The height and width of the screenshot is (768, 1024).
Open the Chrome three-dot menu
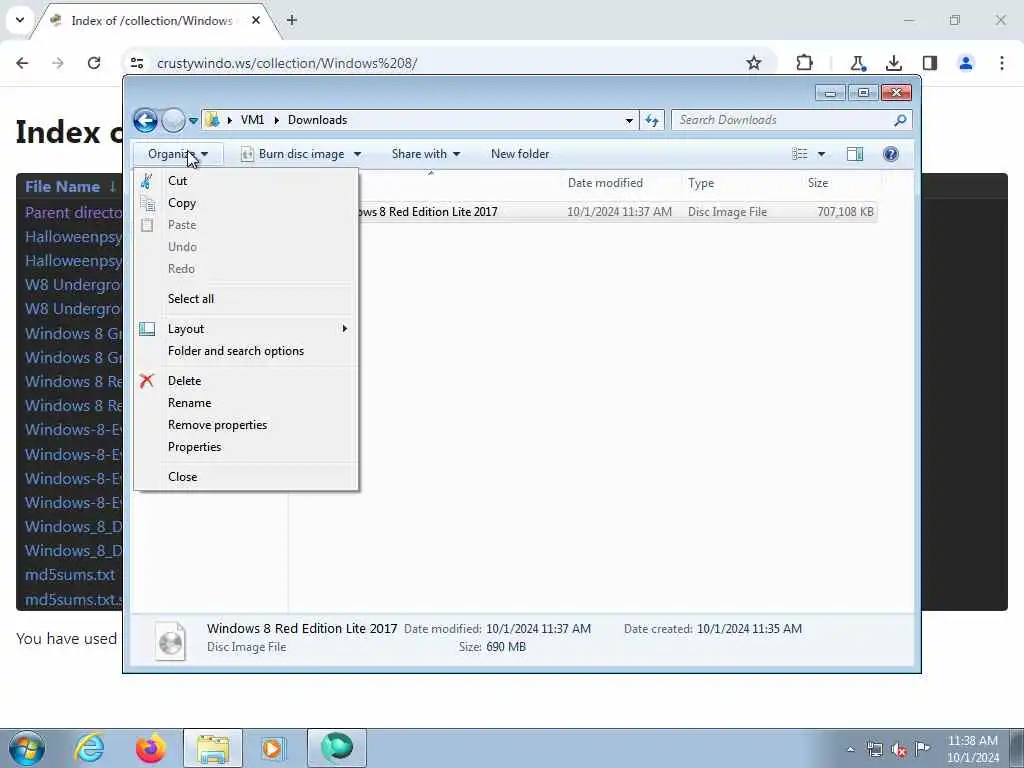point(1002,63)
